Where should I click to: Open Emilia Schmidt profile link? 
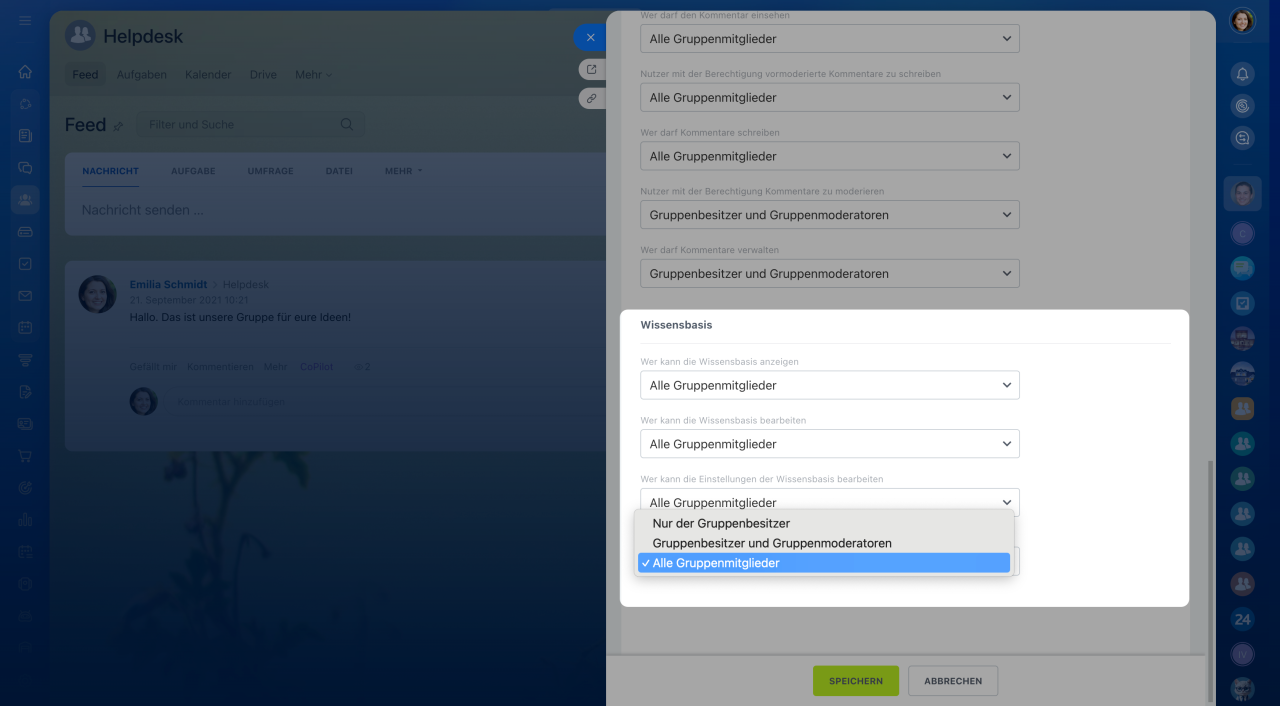[169, 285]
